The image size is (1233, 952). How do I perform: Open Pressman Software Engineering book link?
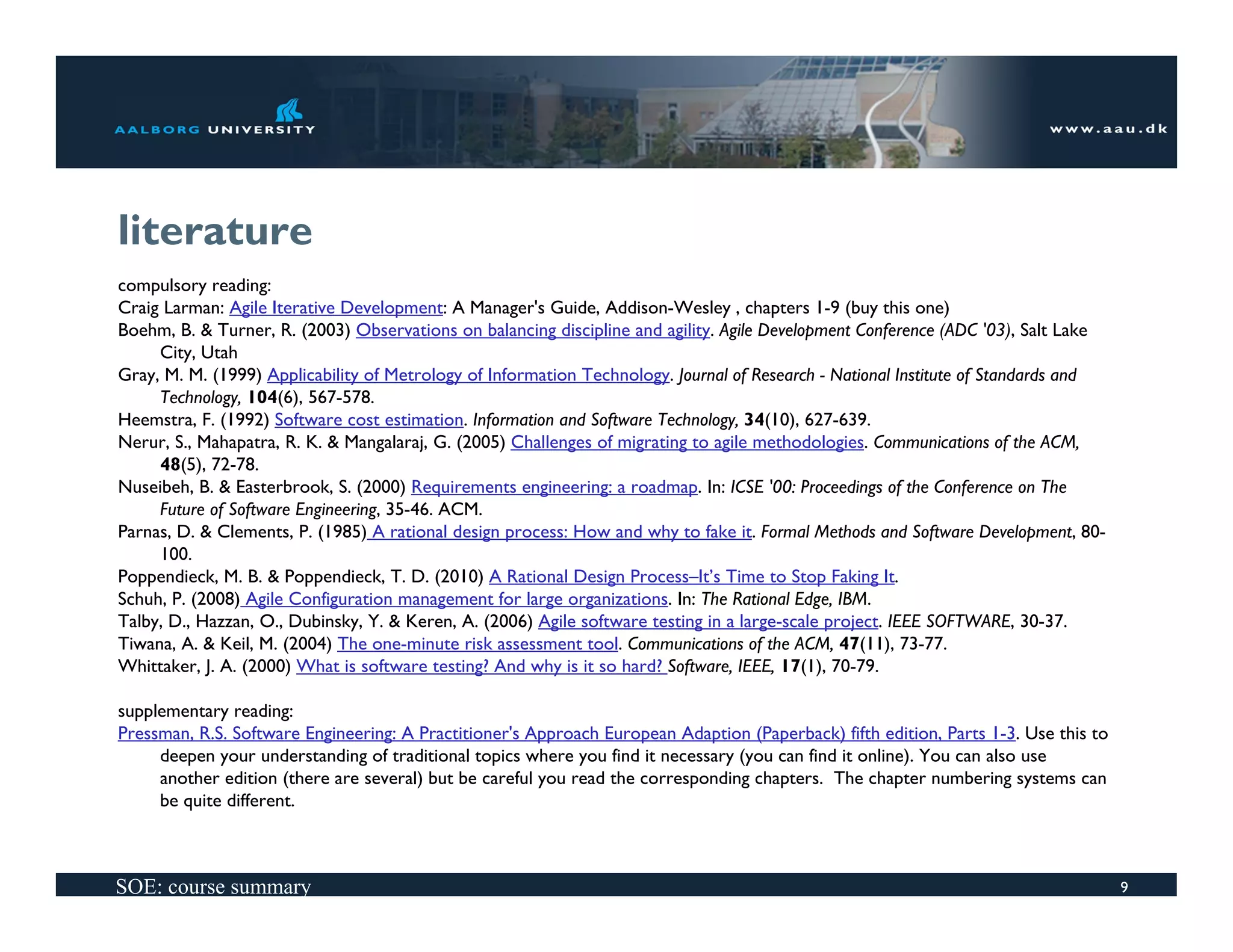point(566,734)
